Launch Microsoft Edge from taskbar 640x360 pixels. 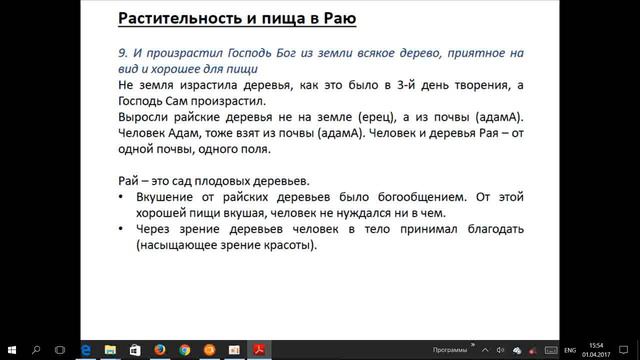pos(86,350)
